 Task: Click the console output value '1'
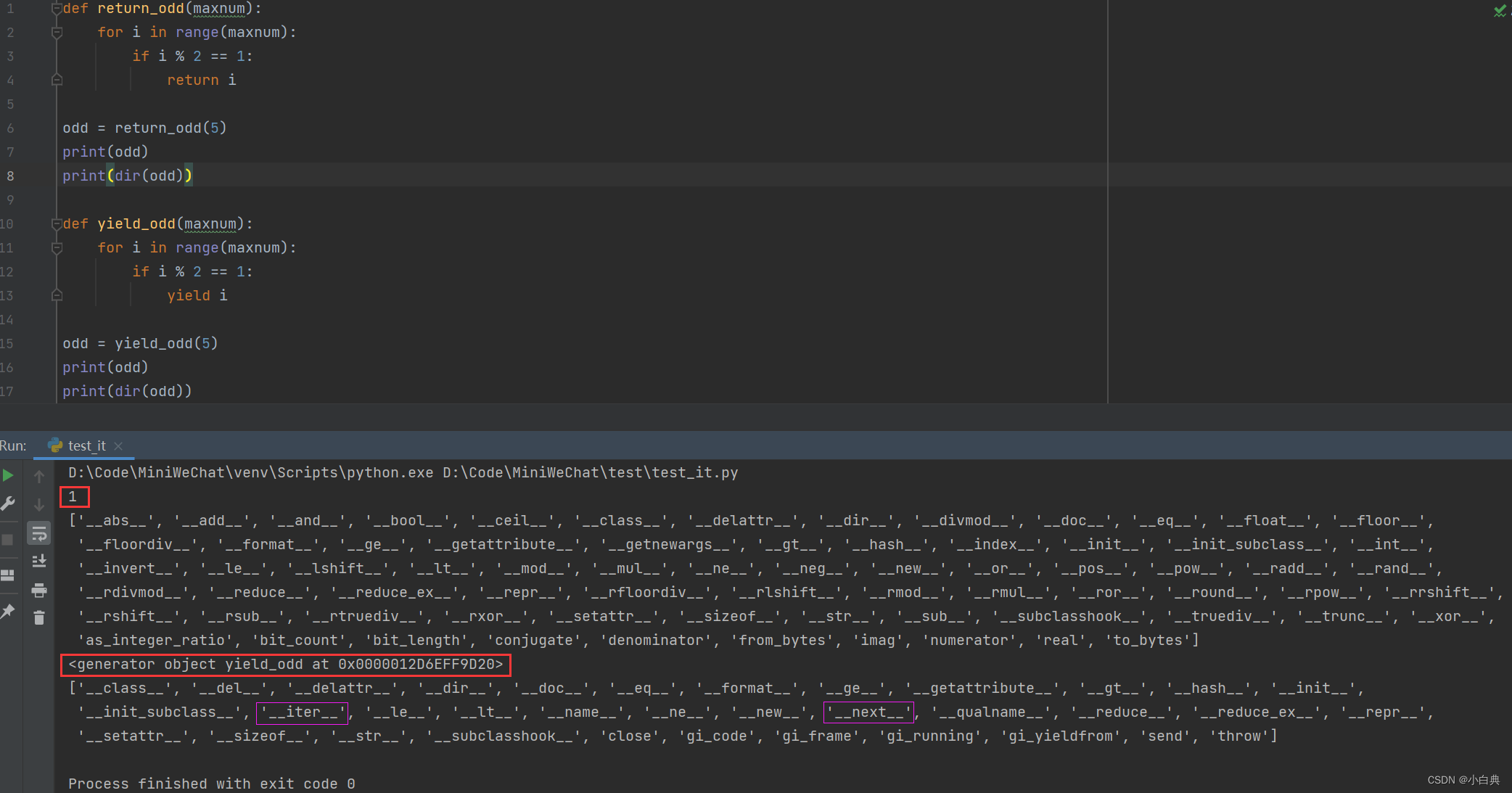tap(73, 496)
